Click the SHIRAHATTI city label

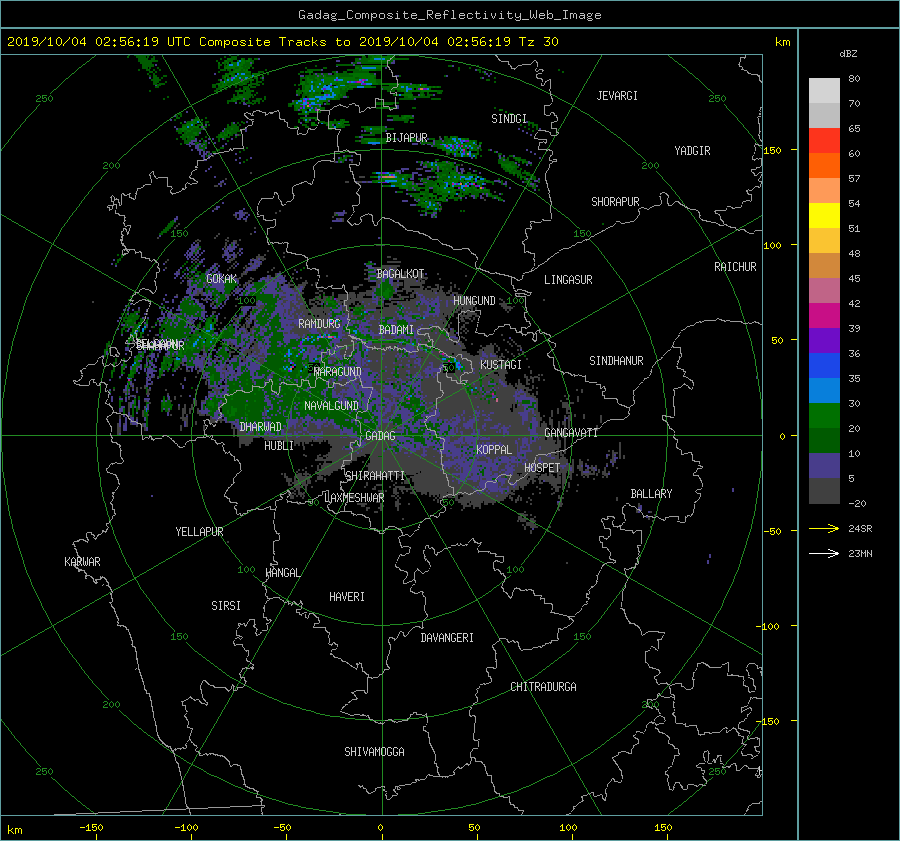click(375, 476)
